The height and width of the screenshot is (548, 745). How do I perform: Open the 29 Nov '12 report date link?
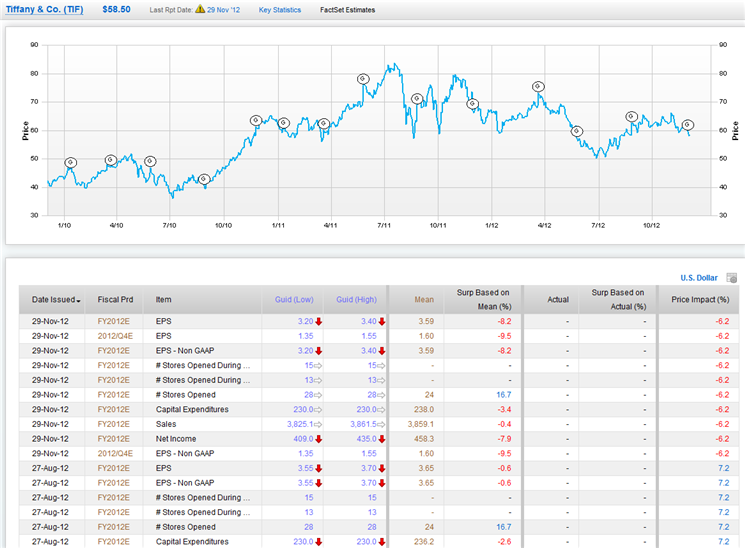(x=223, y=10)
